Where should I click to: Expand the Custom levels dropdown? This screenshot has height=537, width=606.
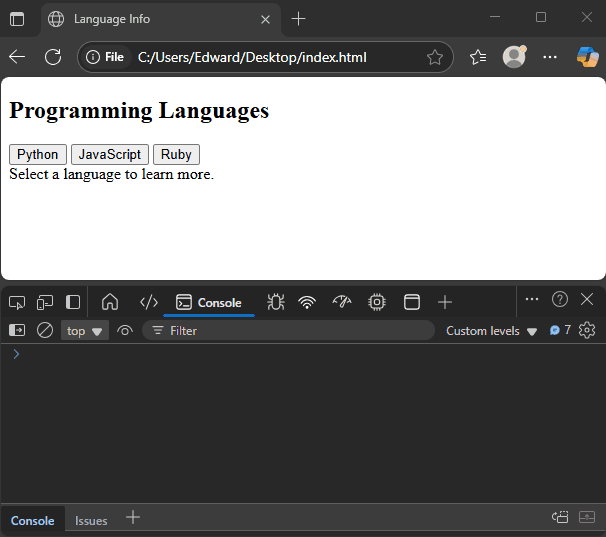coord(491,331)
